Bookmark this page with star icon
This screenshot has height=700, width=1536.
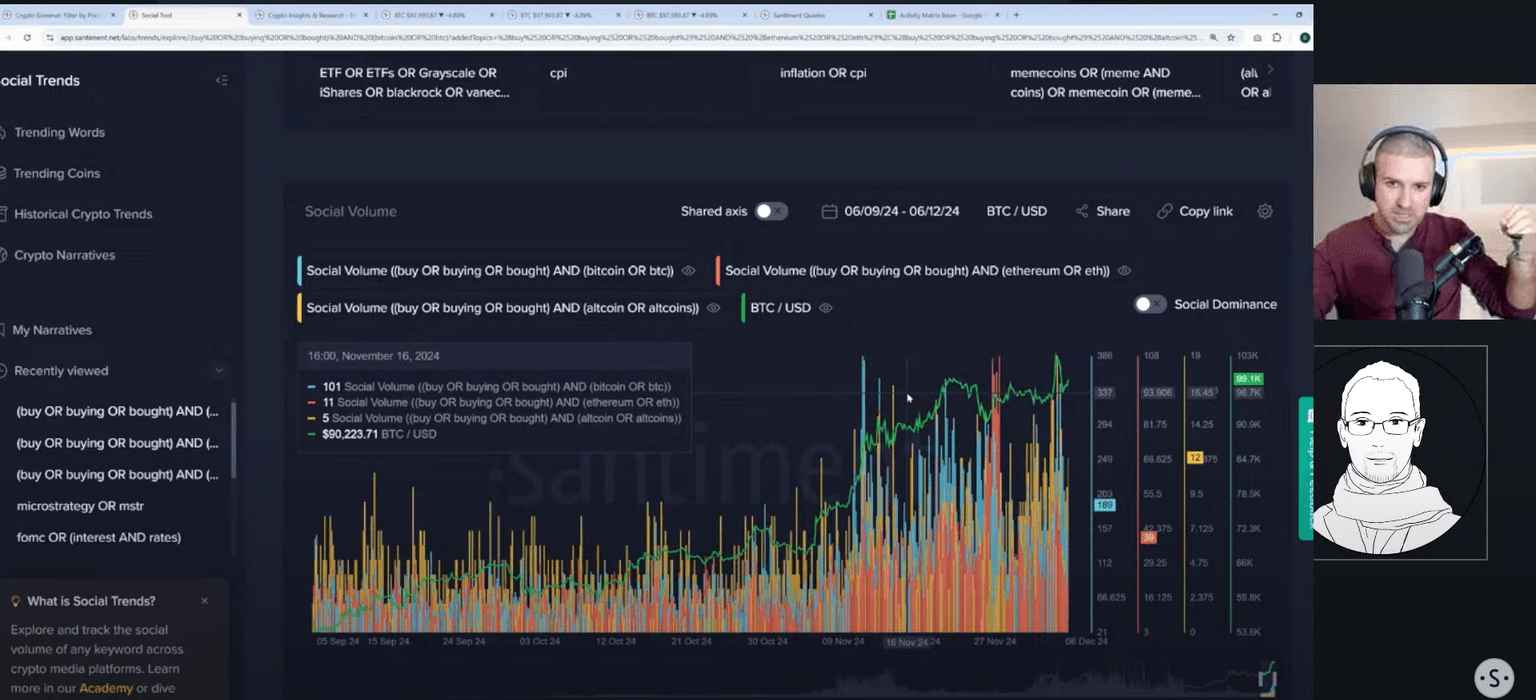pyautogui.click(x=1231, y=37)
